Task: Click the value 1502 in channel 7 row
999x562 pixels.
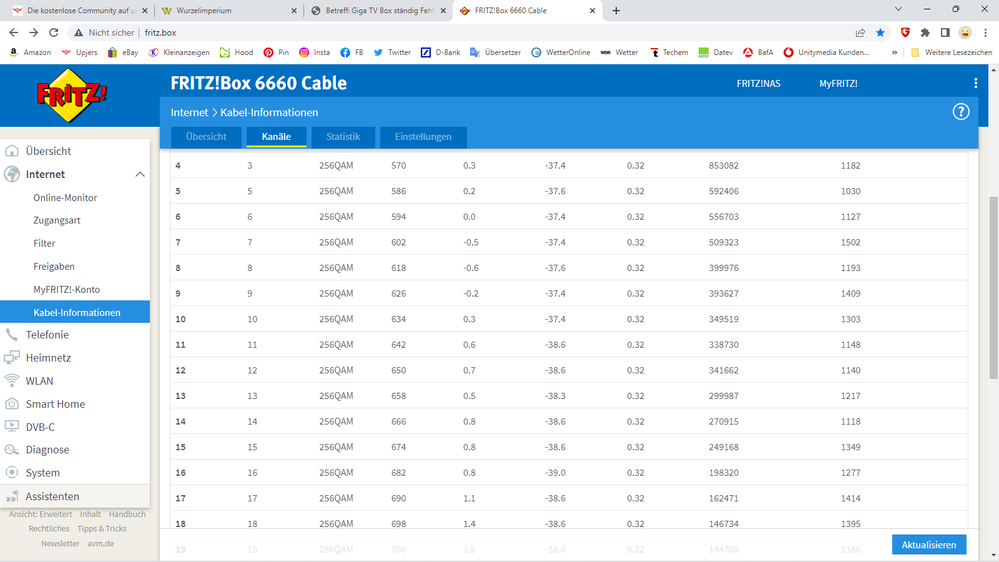Action: click(x=851, y=242)
